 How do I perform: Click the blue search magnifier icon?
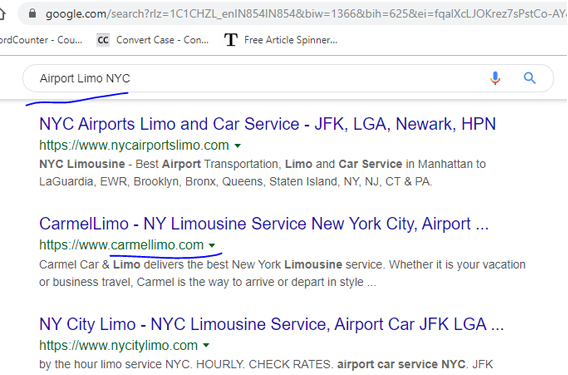pos(529,78)
